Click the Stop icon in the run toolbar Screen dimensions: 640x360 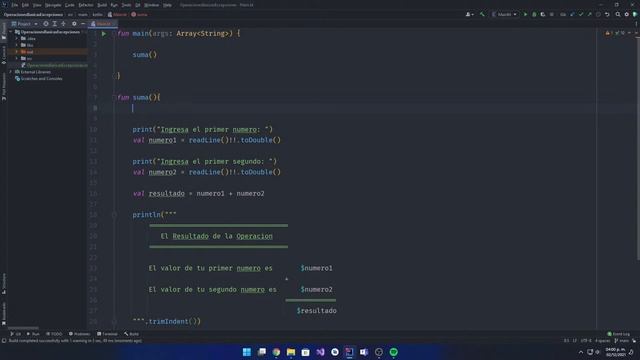(552, 14)
